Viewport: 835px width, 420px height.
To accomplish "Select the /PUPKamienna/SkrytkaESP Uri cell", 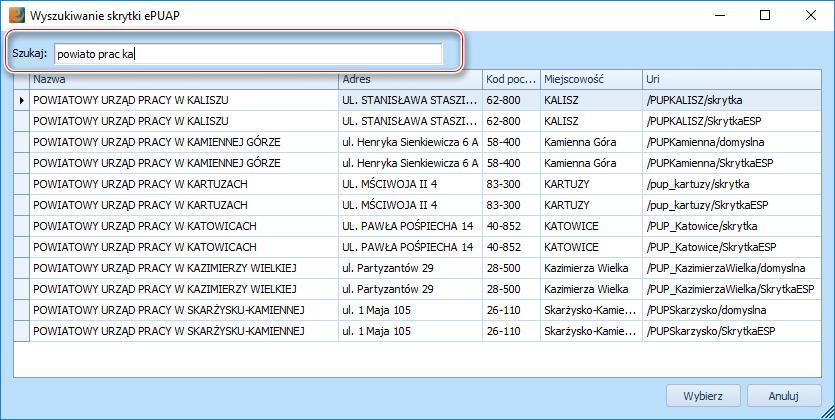I will 732,163.
